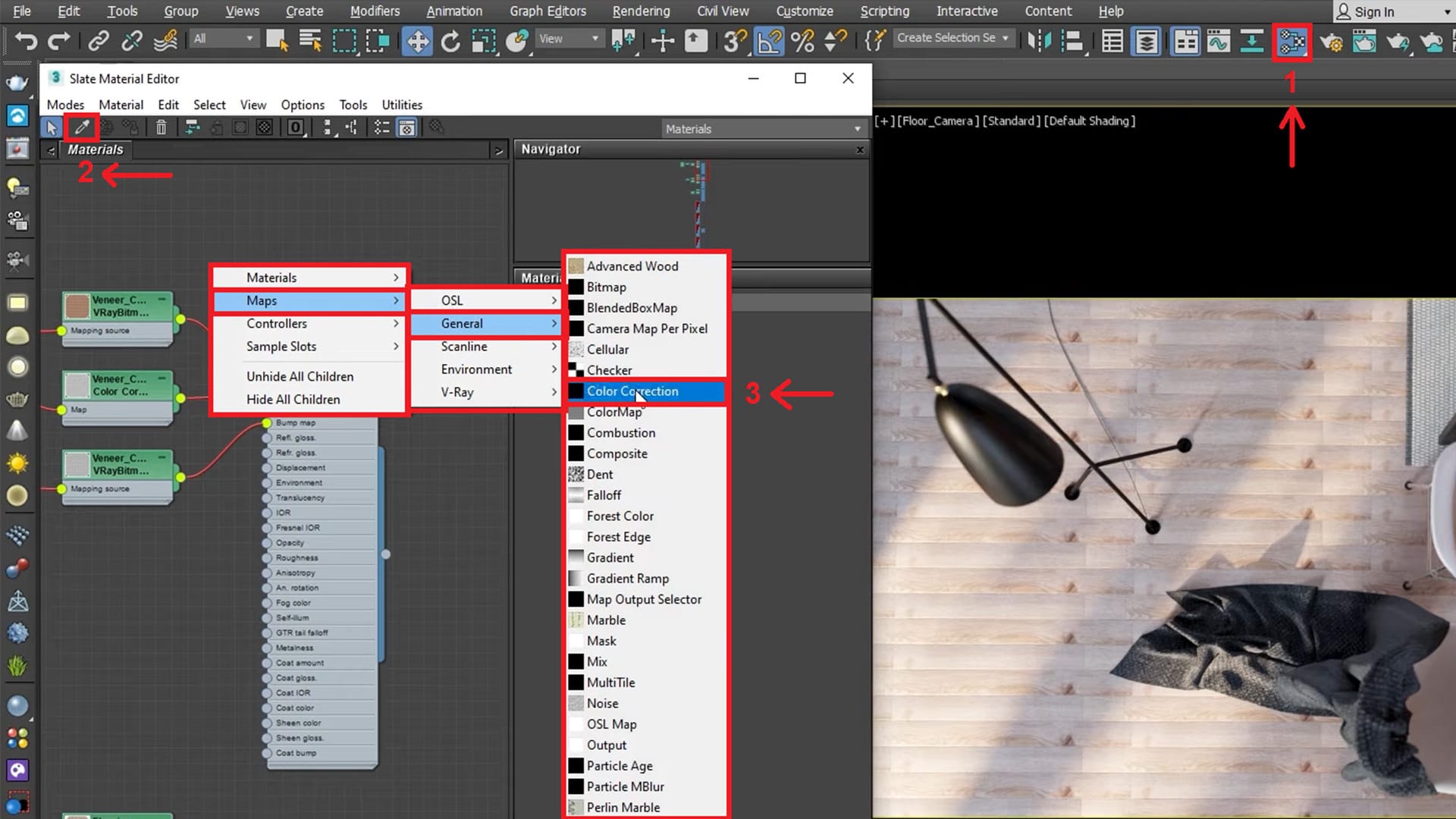Open the Materials view dropdown in Slate

point(764,129)
